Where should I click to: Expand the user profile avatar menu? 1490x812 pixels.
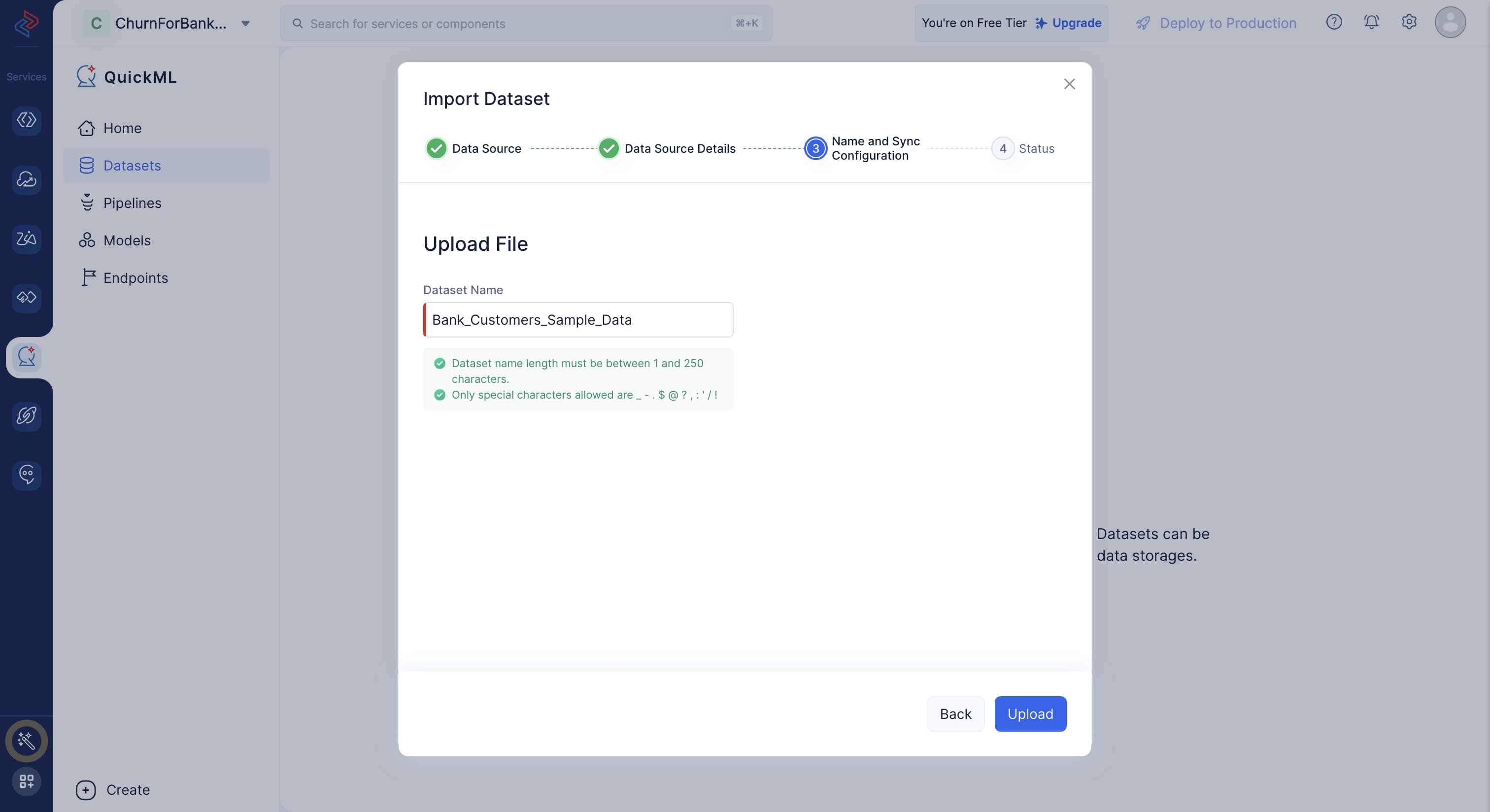click(1451, 22)
